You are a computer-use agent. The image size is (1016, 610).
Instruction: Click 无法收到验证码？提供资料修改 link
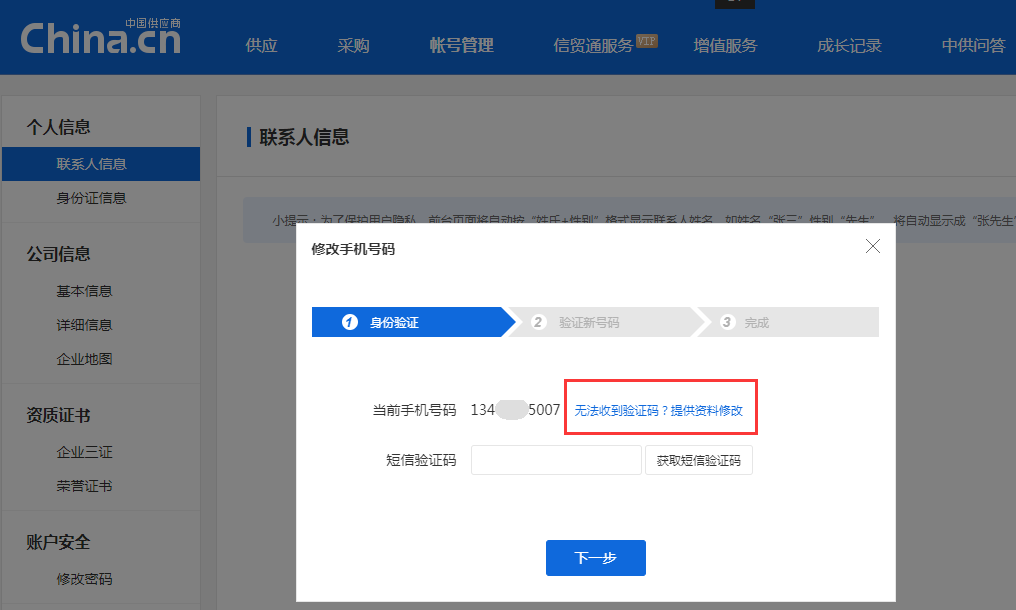tap(658, 410)
